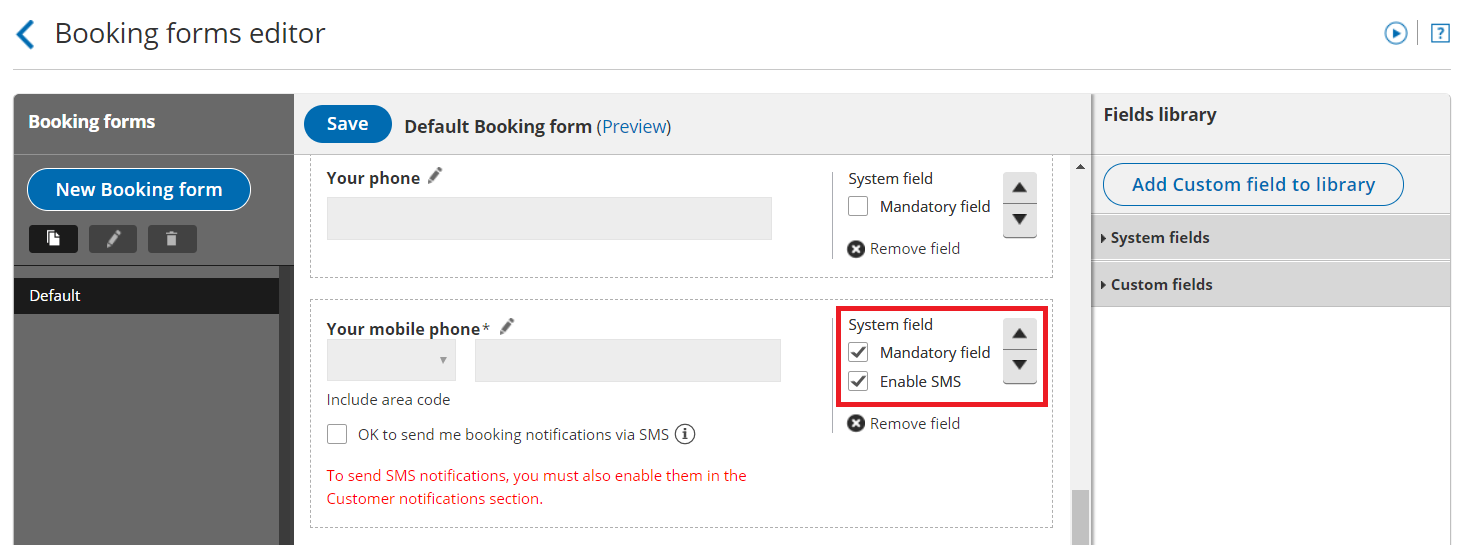Expand the Custom fields section
Image resolution: width=1467 pixels, height=545 pixels.
[x=1161, y=285]
